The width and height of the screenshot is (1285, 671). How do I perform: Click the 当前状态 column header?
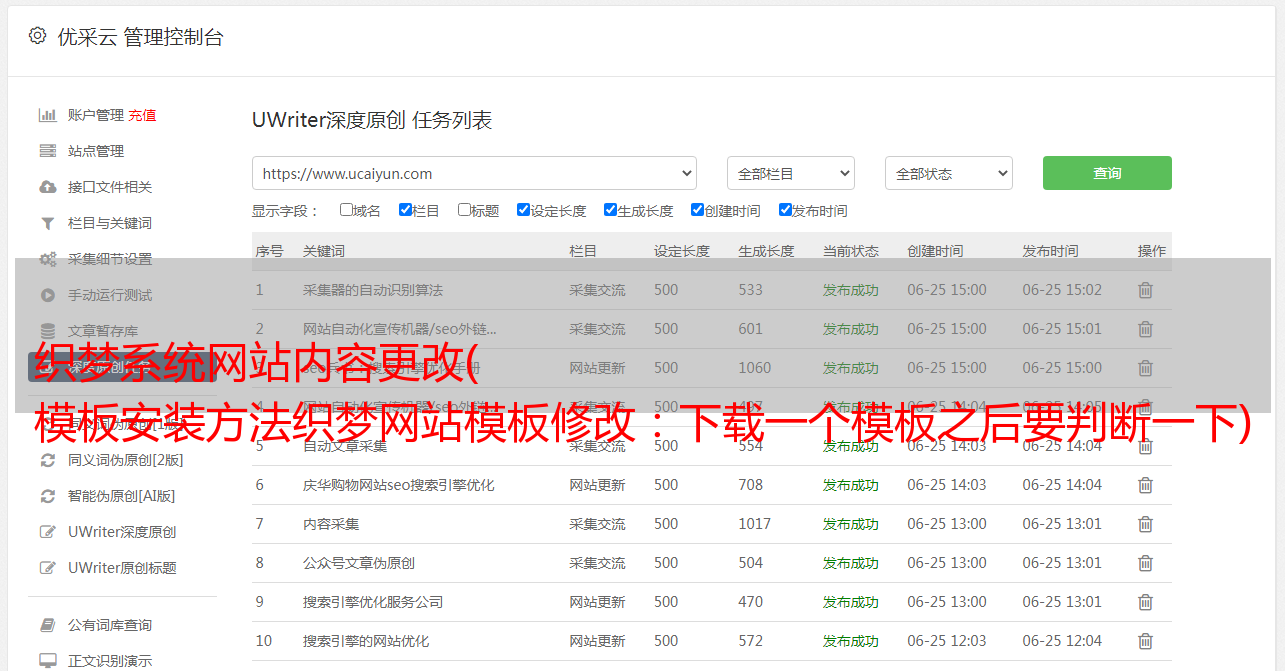coord(851,251)
